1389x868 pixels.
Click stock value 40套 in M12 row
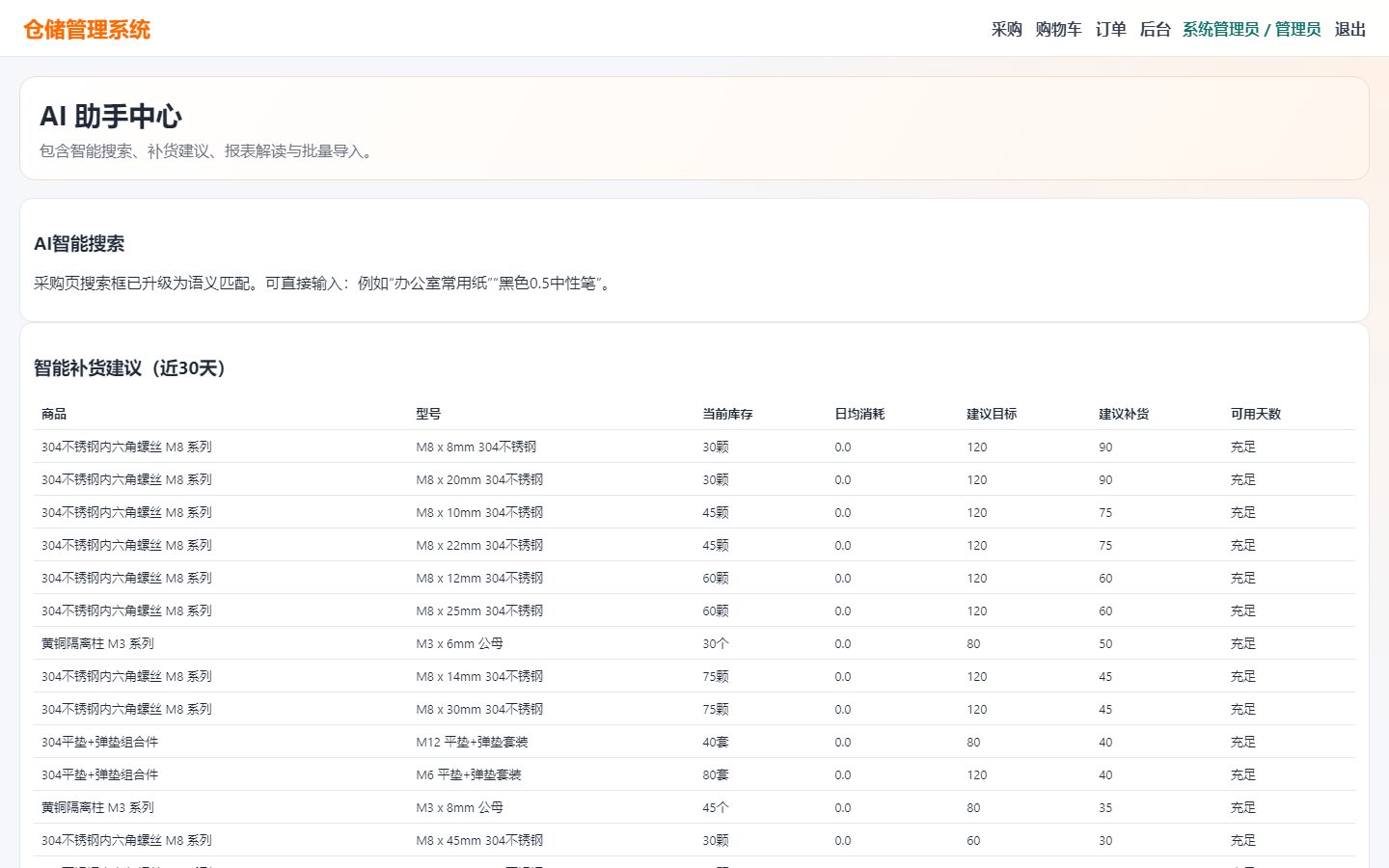pyautogui.click(x=716, y=742)
